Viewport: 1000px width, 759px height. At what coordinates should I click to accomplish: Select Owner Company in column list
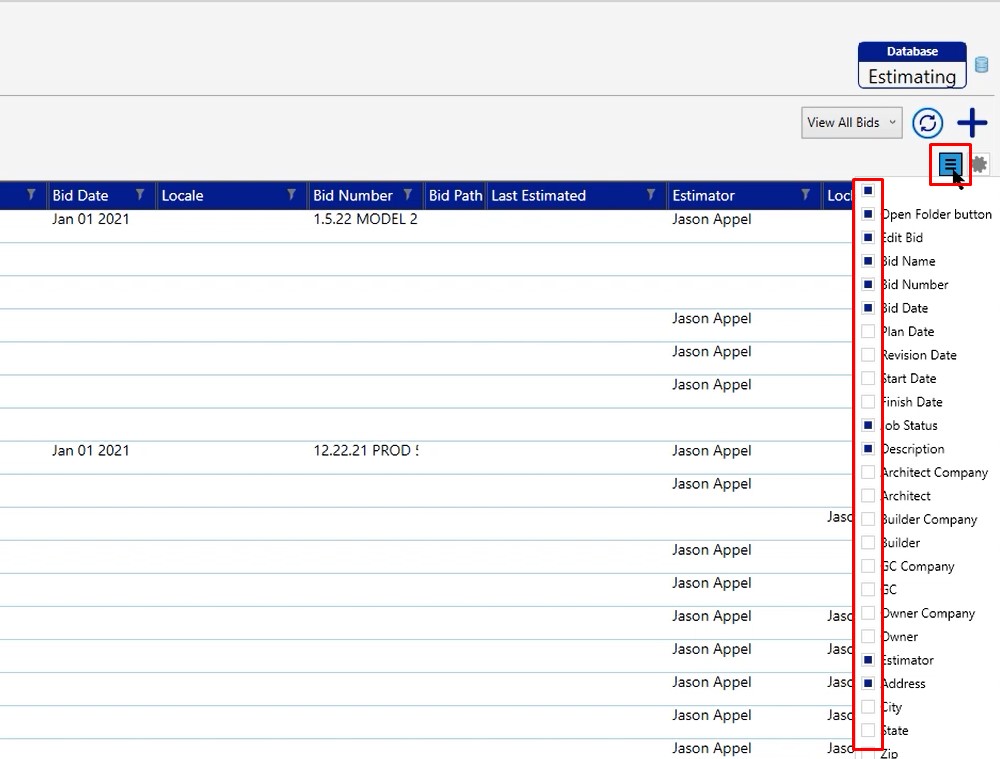(927, 613)
